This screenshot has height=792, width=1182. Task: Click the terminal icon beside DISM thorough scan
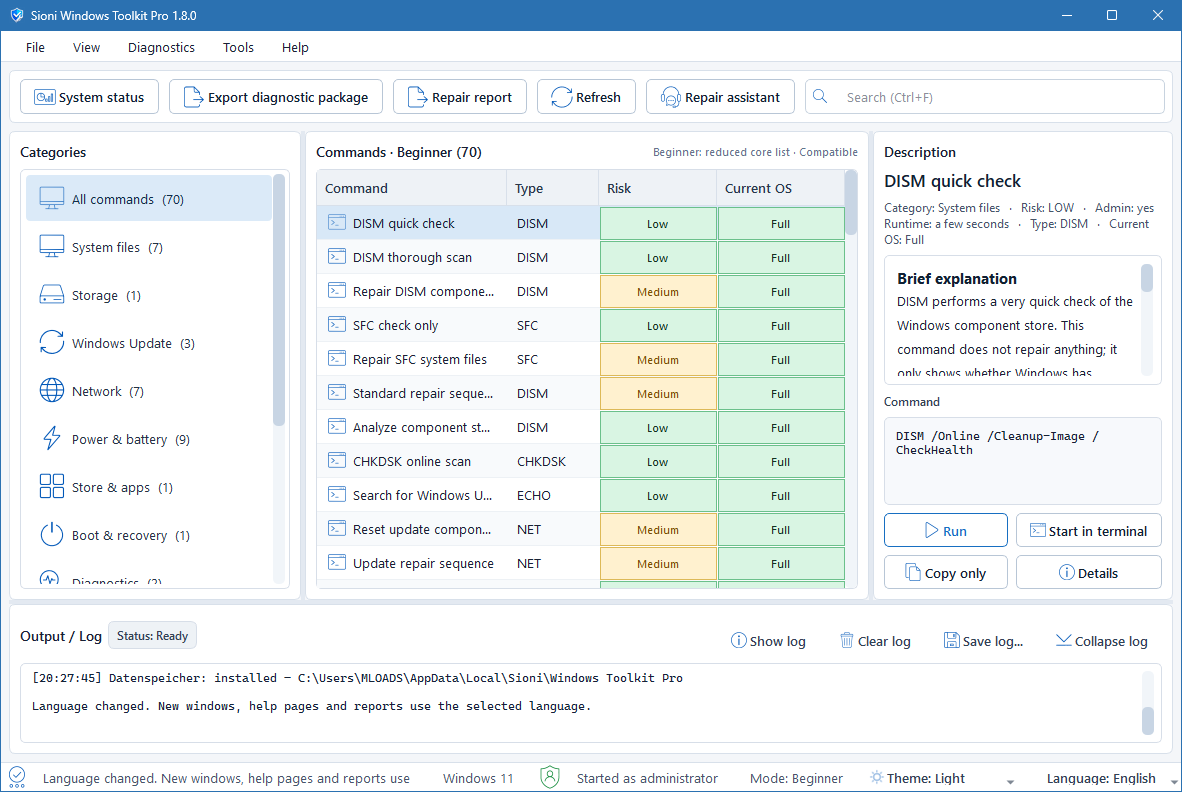[x=337, y=257]
